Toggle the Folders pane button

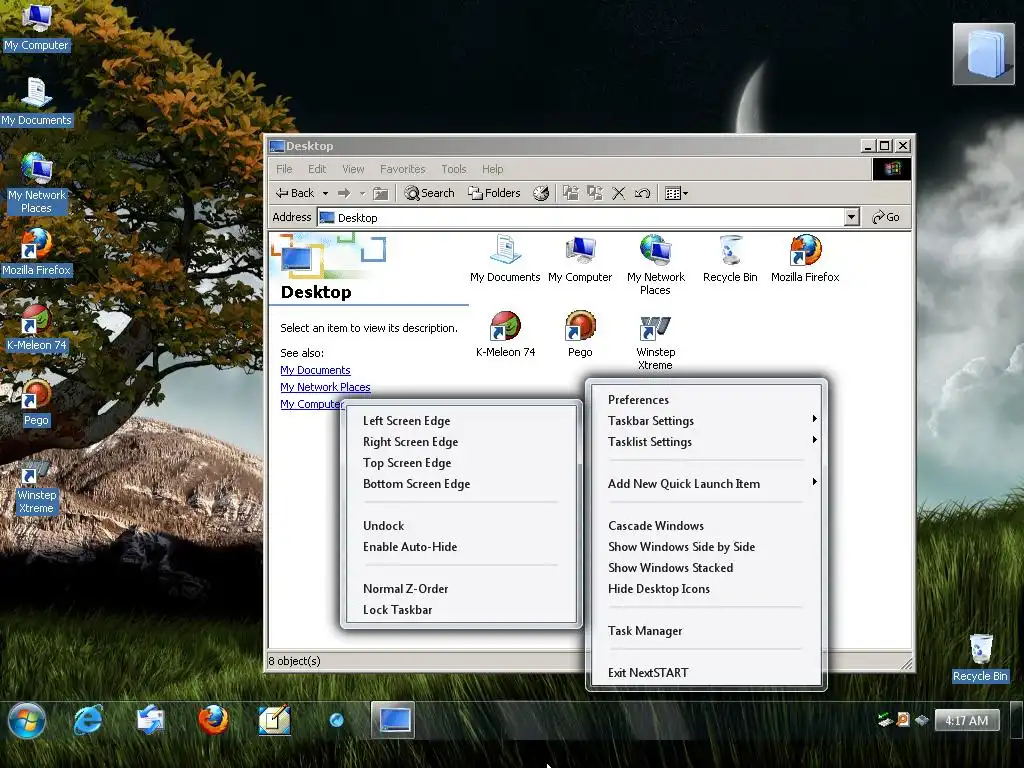coord(494,193)
